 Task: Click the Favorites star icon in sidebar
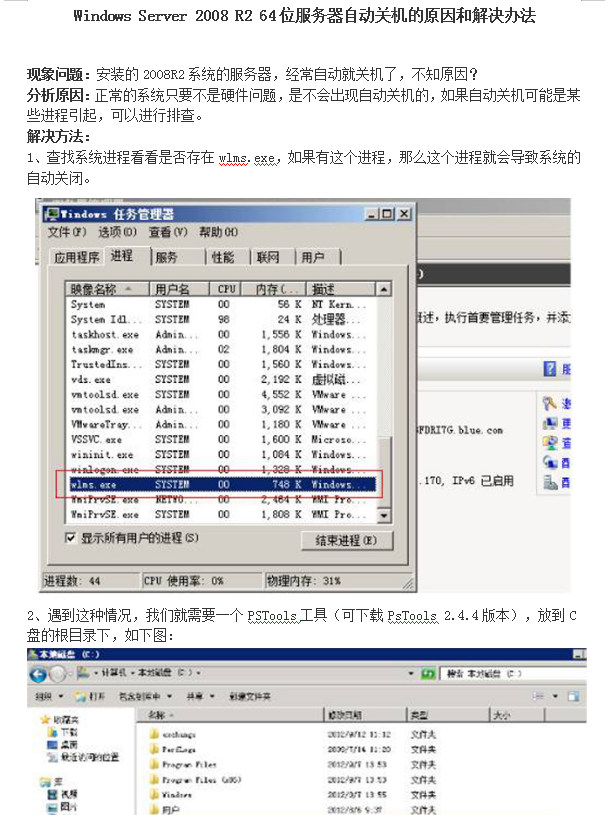click(x=45, y=719)
